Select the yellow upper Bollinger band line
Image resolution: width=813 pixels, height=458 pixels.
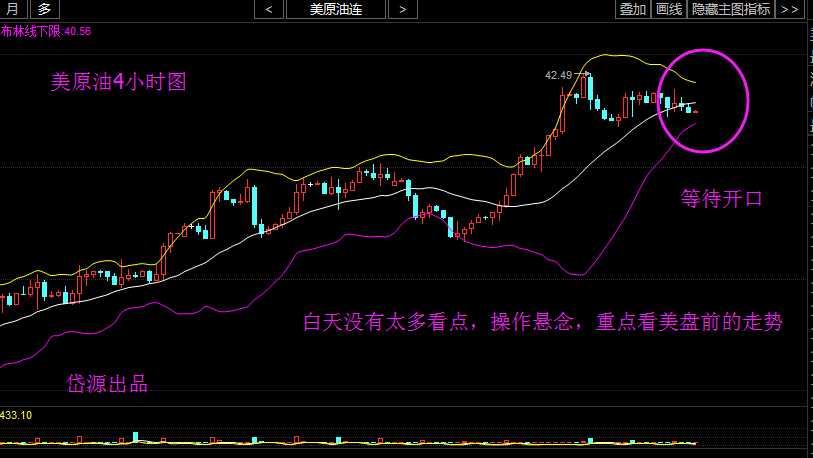(384, 155)
